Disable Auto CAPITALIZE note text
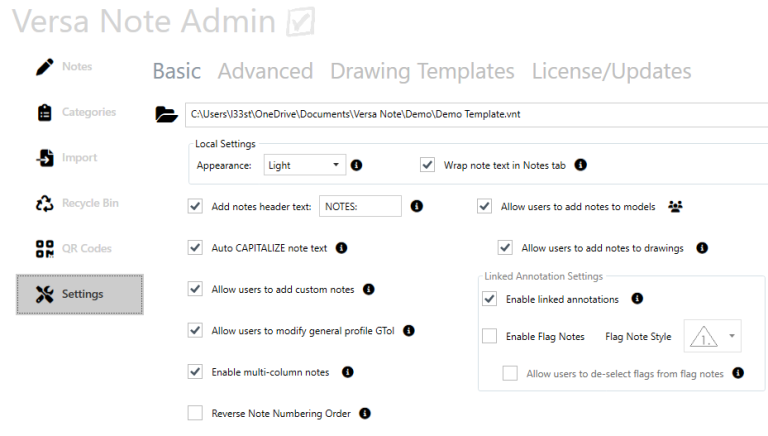This screenshot has height=436, width=768. coord(195,248)
